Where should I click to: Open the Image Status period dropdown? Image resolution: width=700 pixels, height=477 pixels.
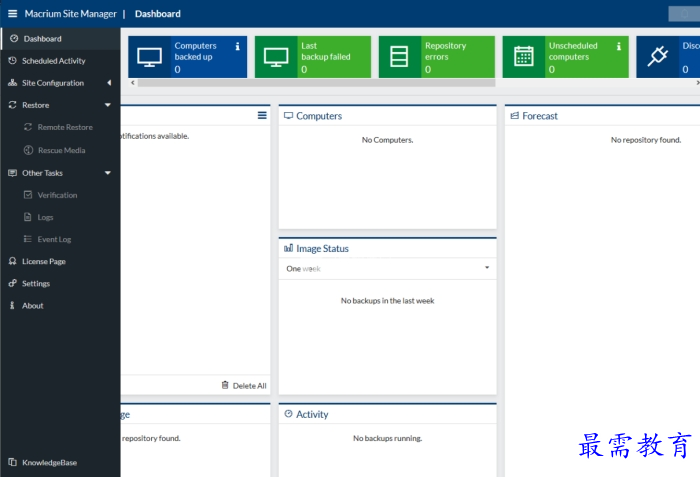click(388, 268)
